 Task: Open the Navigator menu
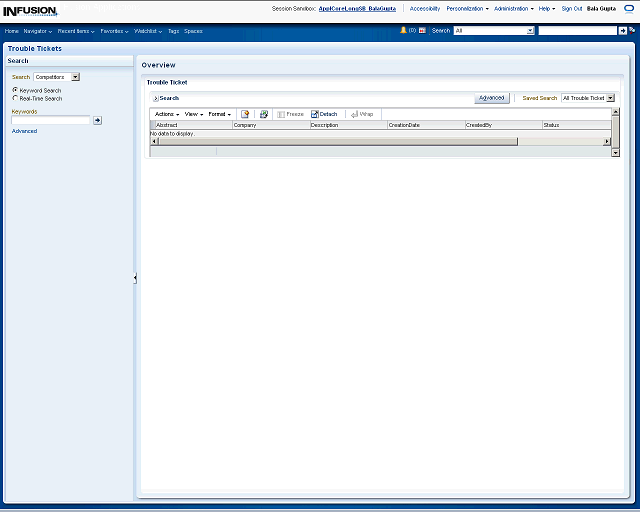coord(37,31)
